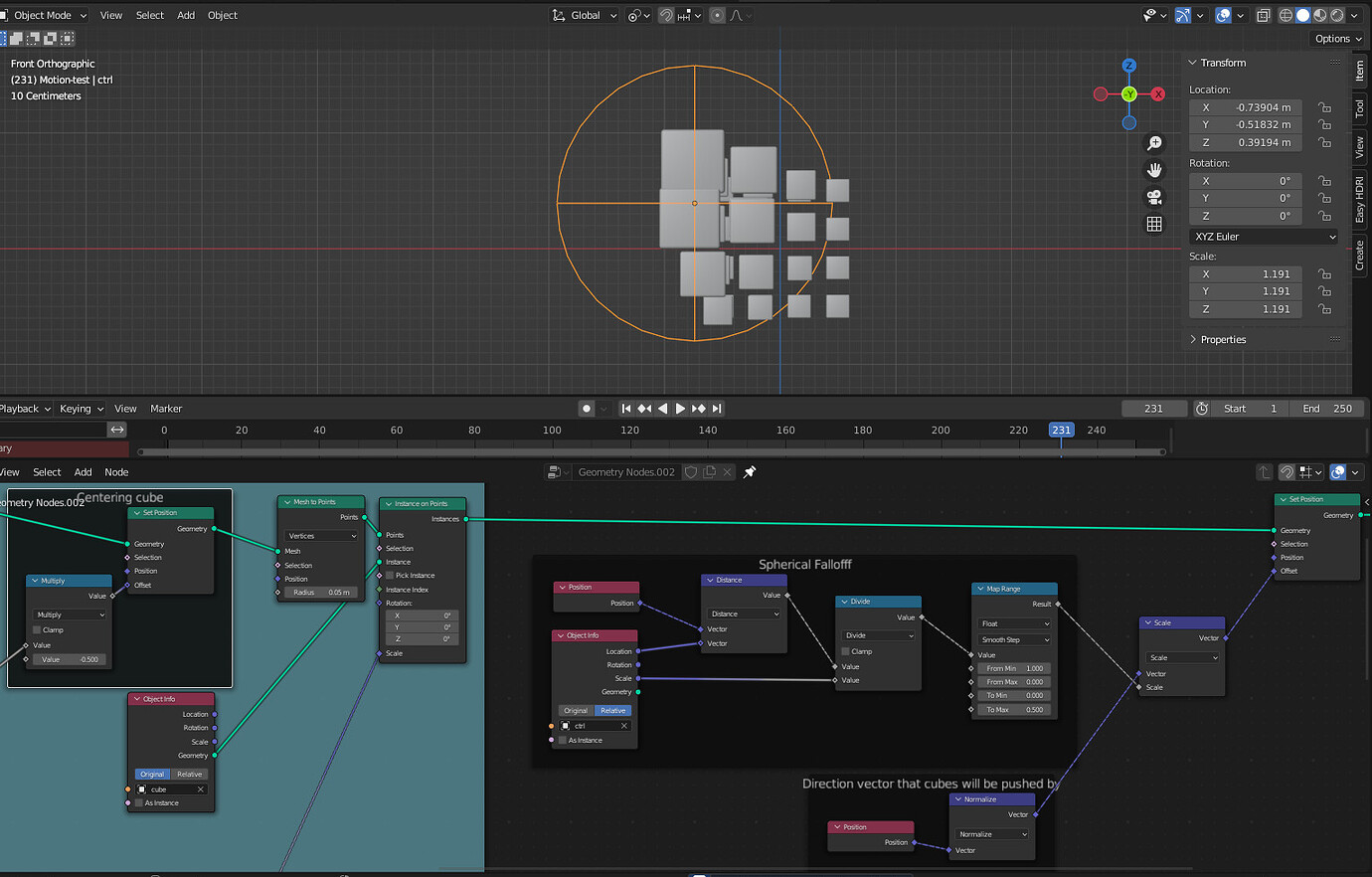The width and height of the screenshot is (1372, 877).
Task: Toggle the node tree pin icon
Action: (750, 472)
